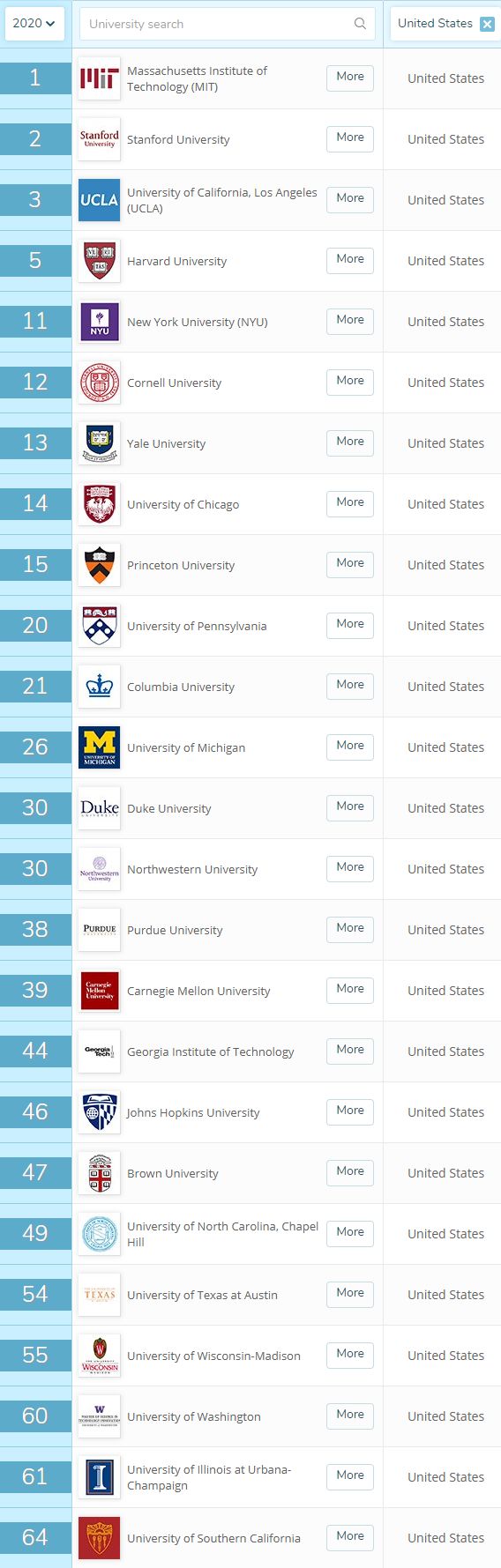The image size is (501, 1568).
Task: Open Princeton University link
Action: 181,566
